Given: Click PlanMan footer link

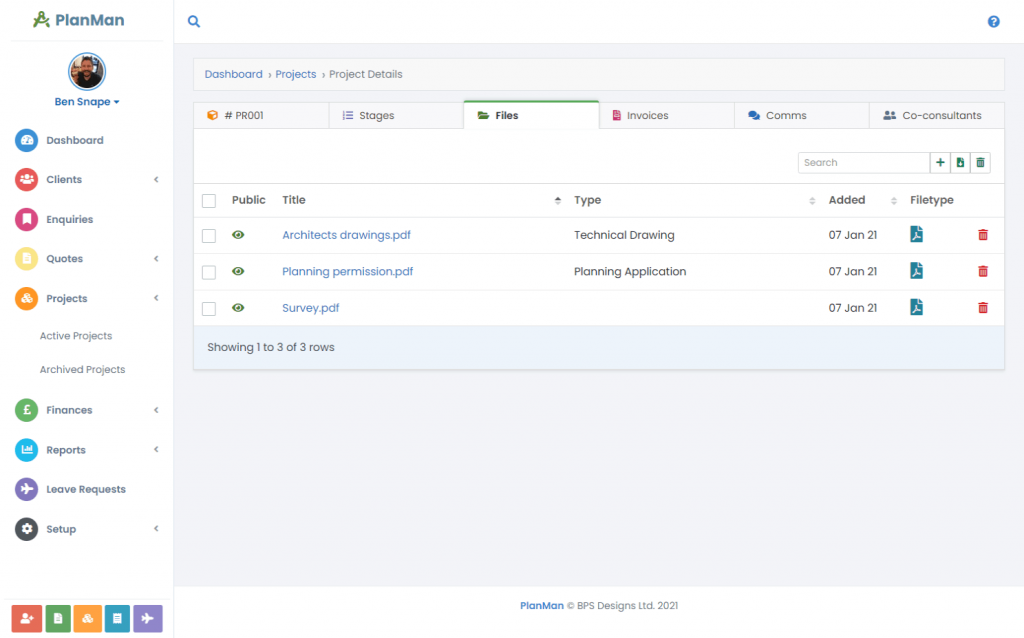Looking at the screenshot, I should [541, 606].
